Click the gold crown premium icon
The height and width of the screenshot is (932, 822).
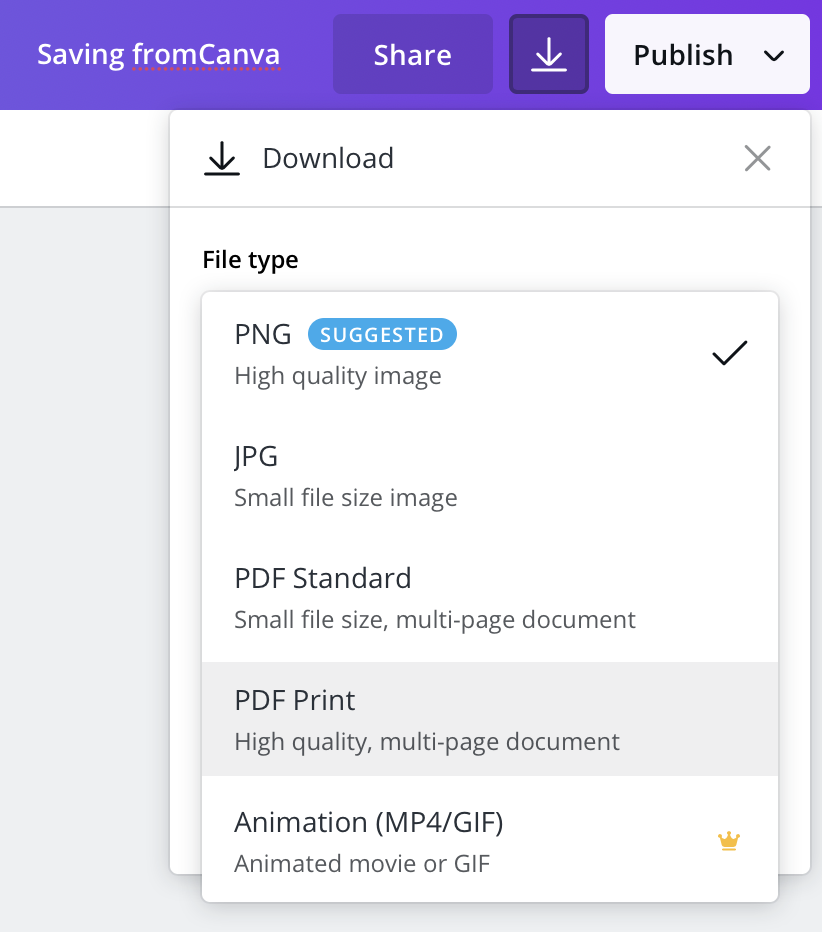pos(729,841)
